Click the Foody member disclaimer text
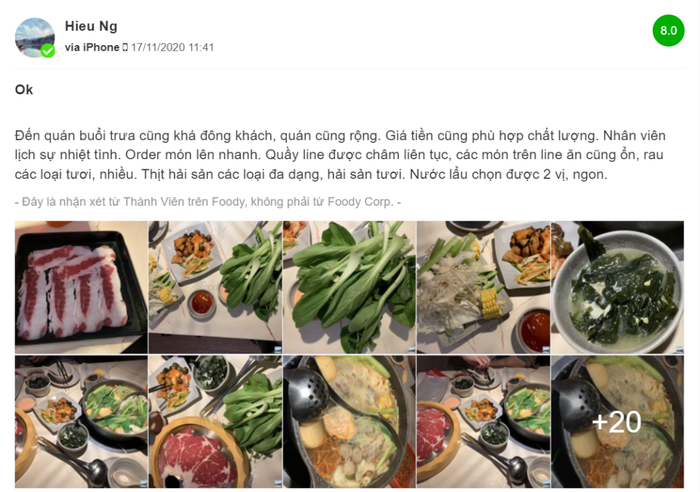Image resolution: width=700 pixels, height=492 pixels. click(x=208, y=202)
